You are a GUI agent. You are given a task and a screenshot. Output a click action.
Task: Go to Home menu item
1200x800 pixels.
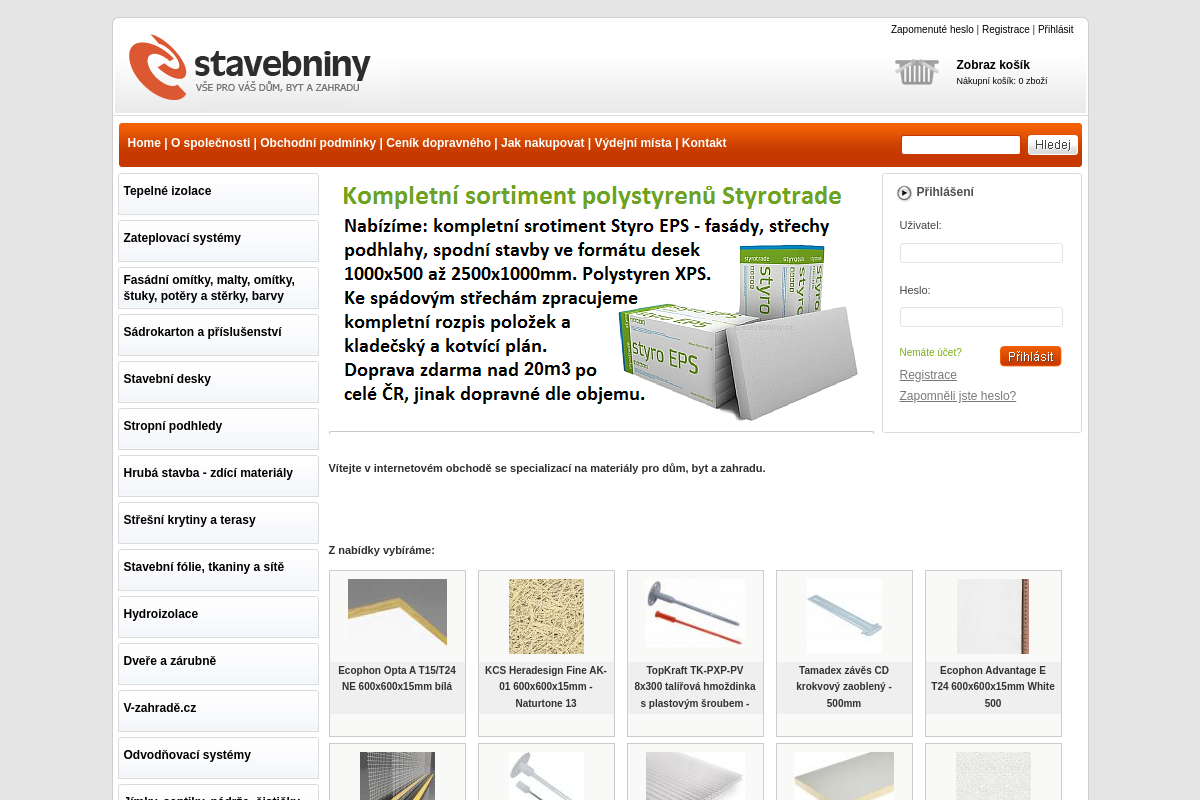point(144,143)
